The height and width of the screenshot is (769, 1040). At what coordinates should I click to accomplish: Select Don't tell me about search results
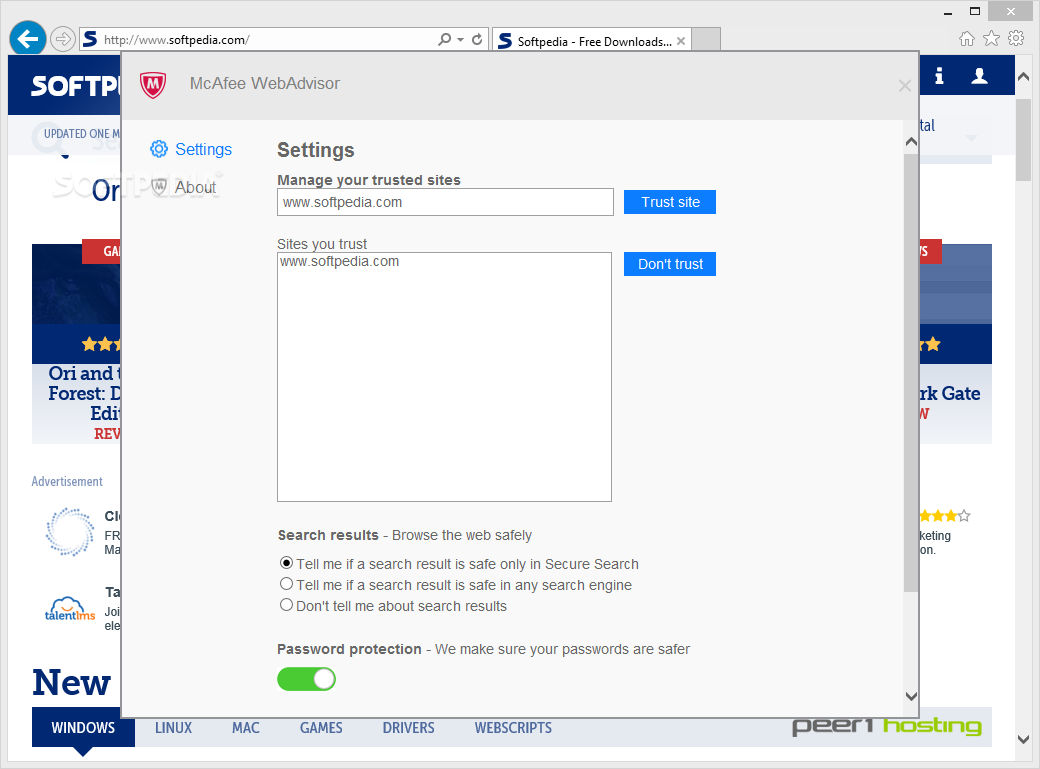click(x=286, y=604)
